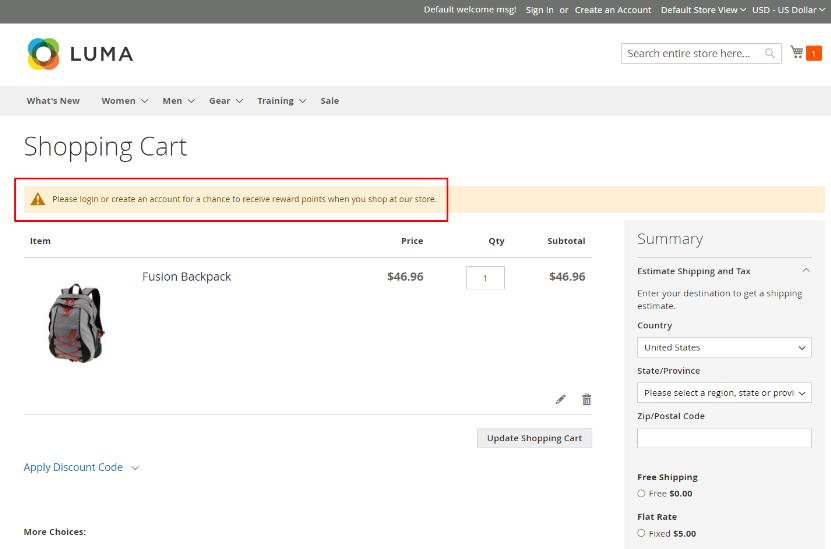Select the Fixed $5.00 flat rate option
Viewport: 831px width, 549px height.
642,533
